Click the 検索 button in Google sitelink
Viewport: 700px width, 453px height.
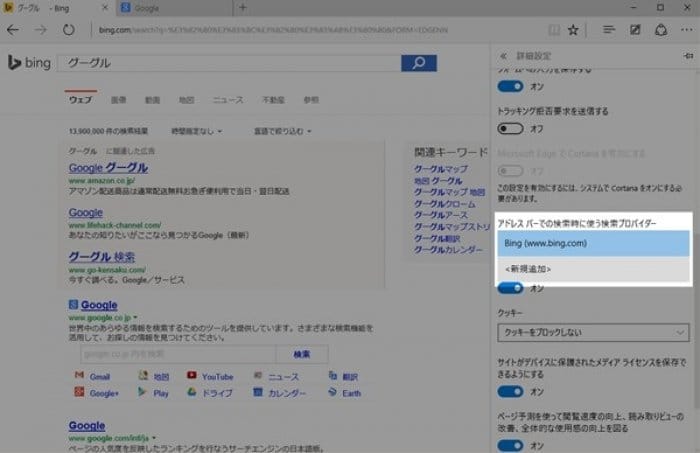click(x=302, y=354)
